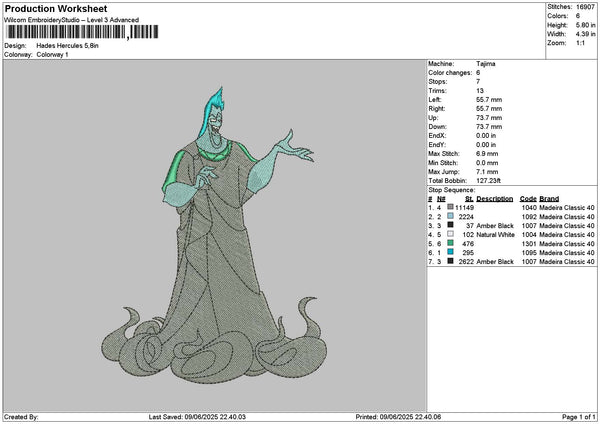Click the 'Printed: 09/06/2025 22.40.06' text
The width and height of the screenshot is (600, 424).
pos(398,417)
